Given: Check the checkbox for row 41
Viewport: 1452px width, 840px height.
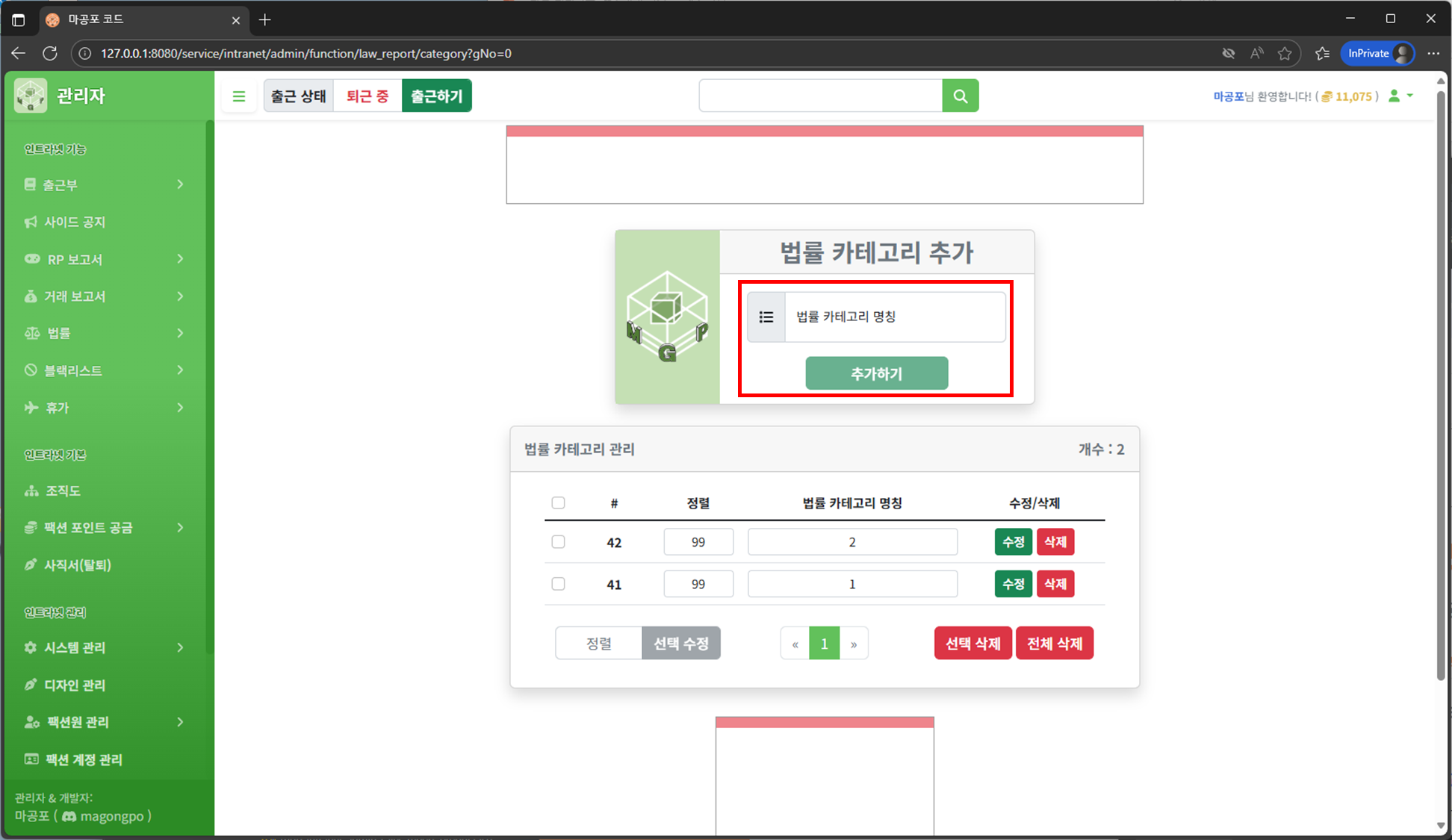Looking at the screenshot, I should (x=558, y=584).
